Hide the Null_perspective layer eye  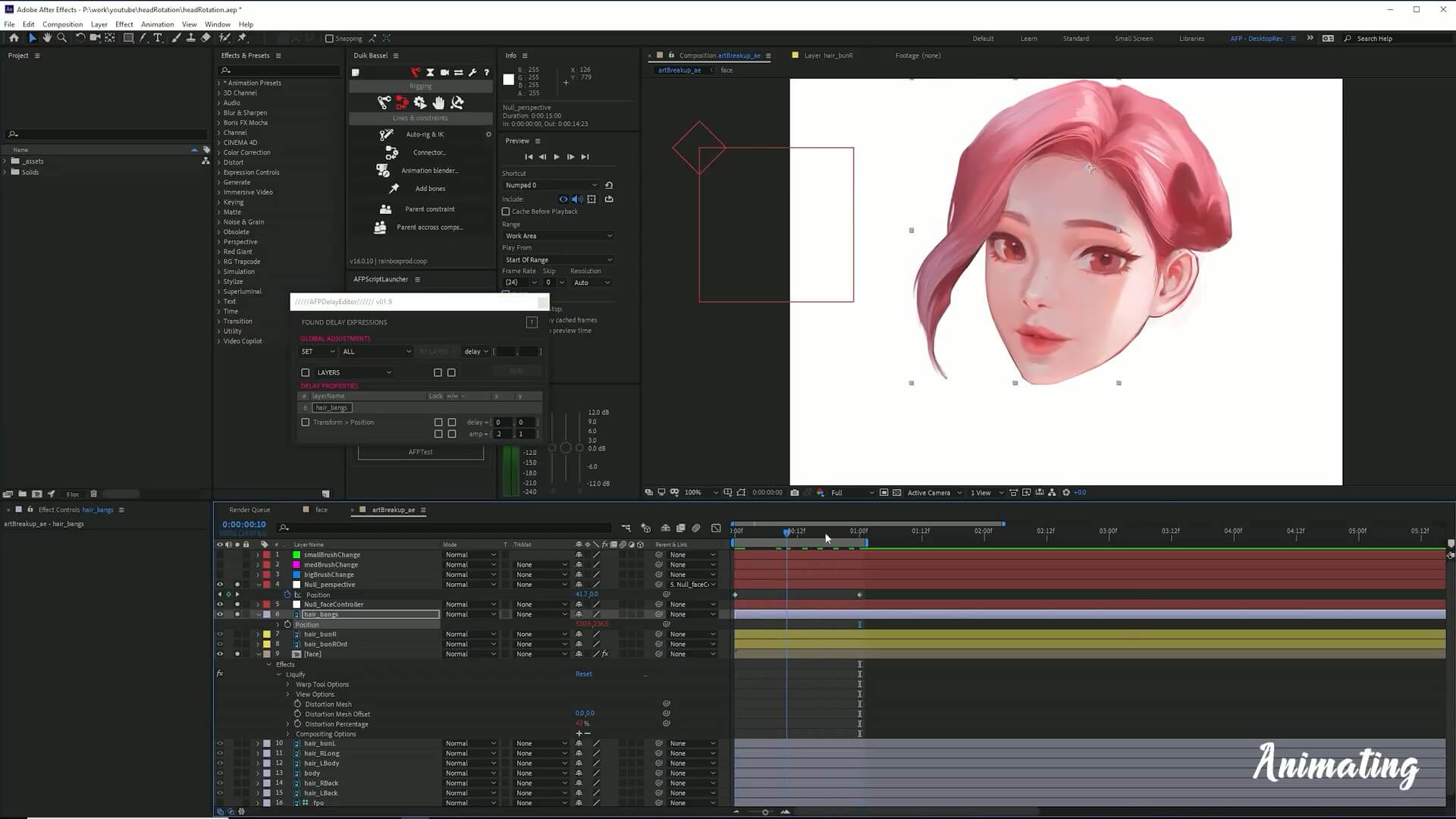click(220, 585)
